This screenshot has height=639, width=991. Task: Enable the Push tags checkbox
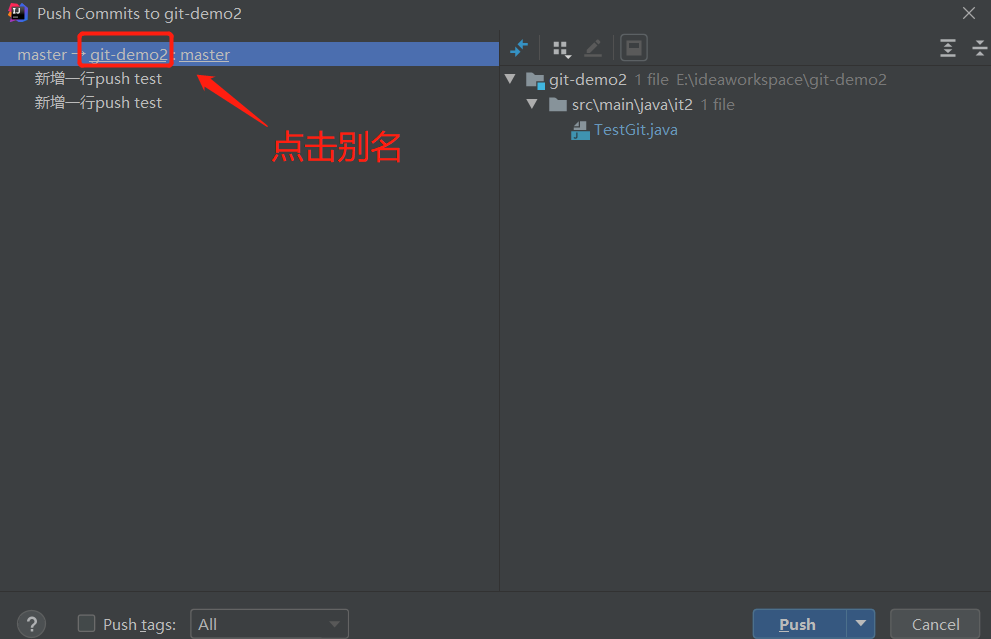[87, 624]
